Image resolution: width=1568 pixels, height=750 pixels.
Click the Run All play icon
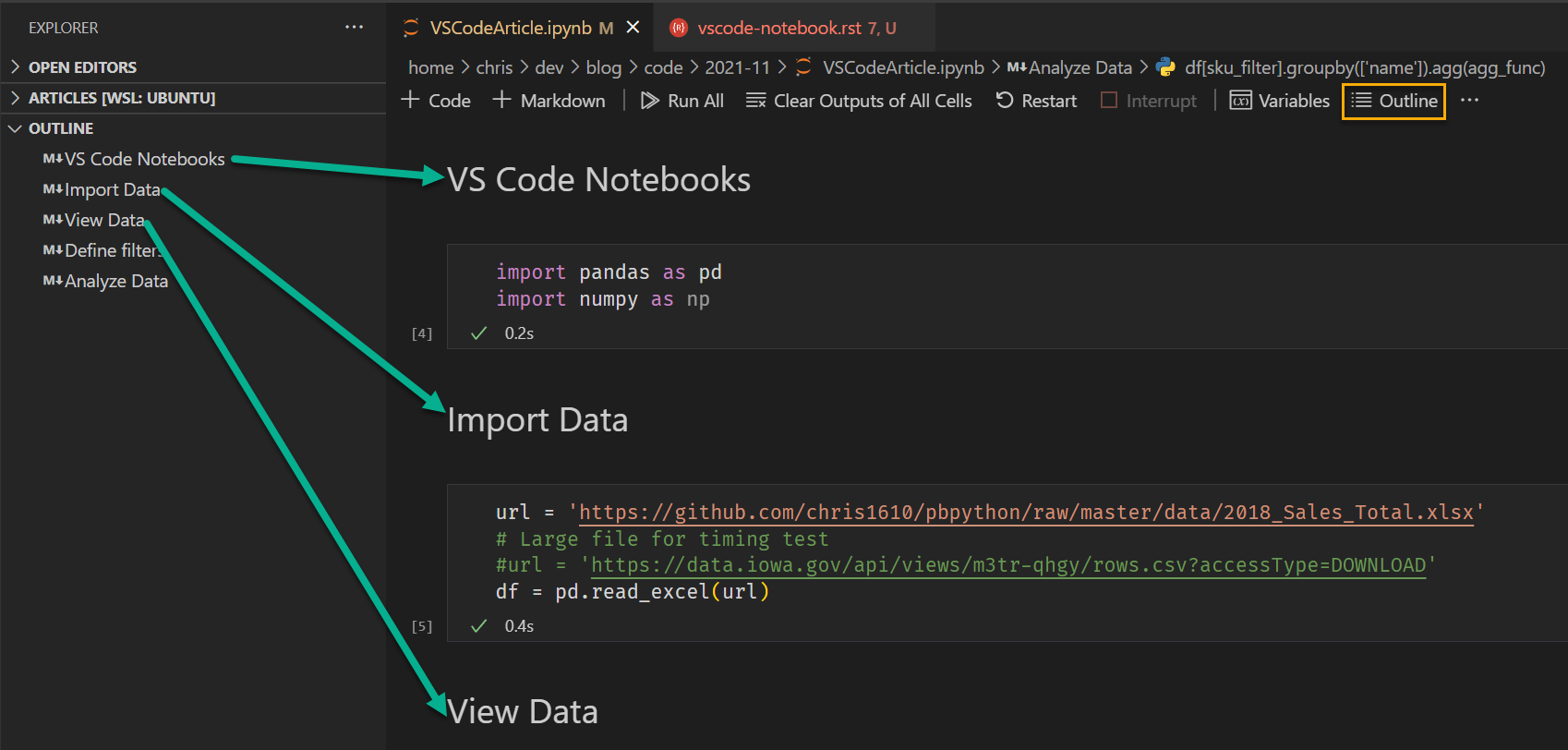click(x=650, y=101)
